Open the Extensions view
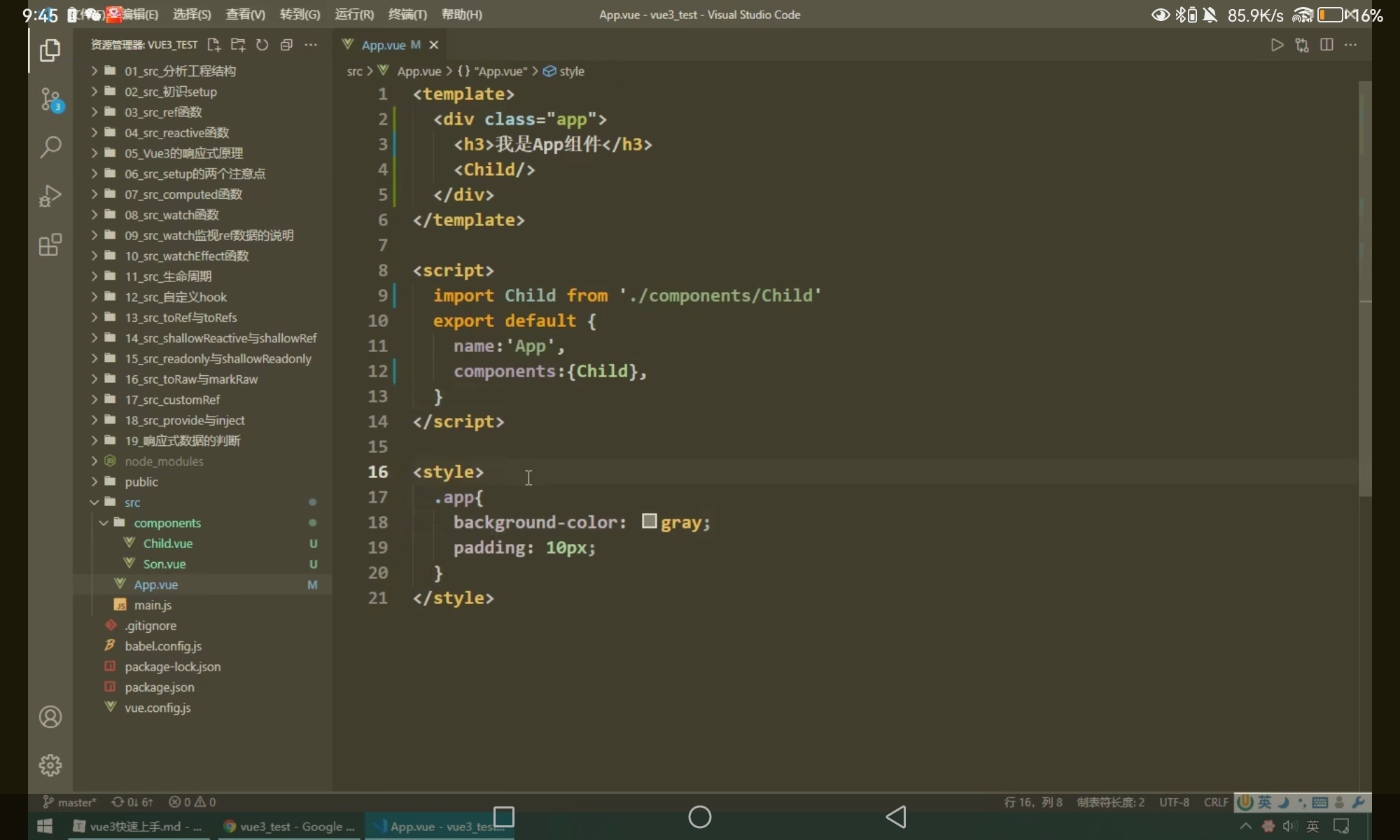This screenshot has width=1400, height=840. (50, 245)
